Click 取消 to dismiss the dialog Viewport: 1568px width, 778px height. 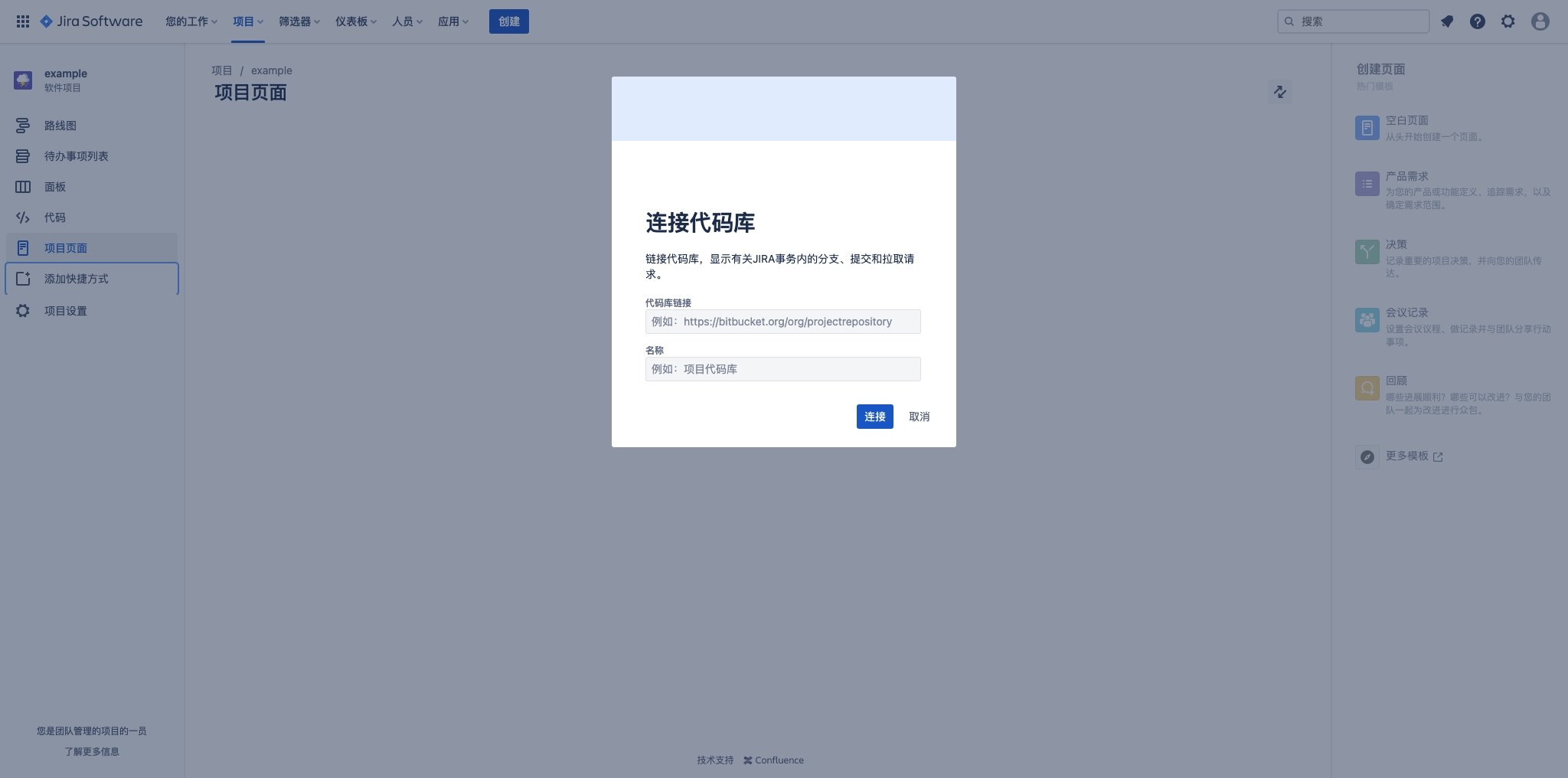pos(920,417)
